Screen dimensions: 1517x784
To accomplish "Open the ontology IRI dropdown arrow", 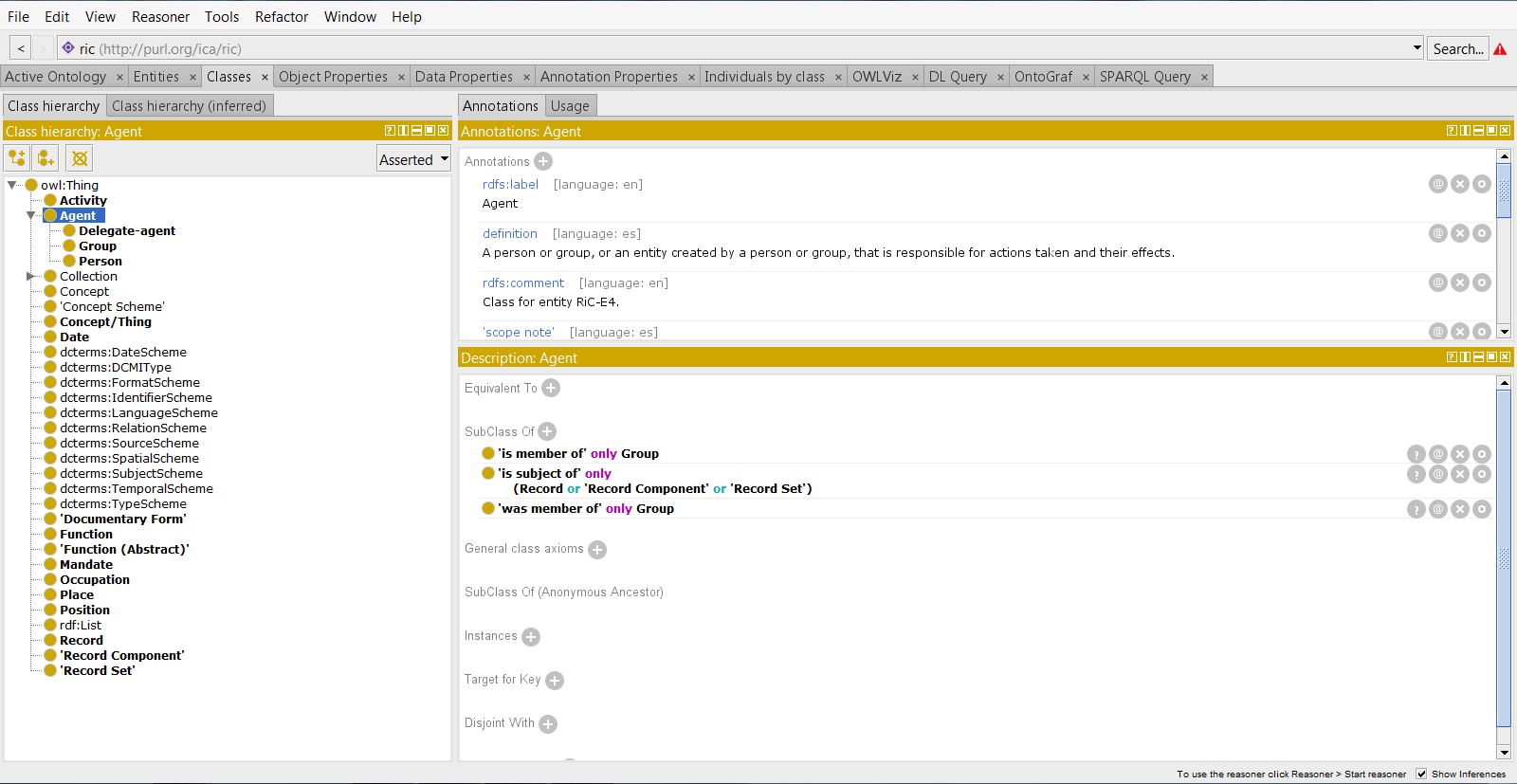I will tap(1416, 47).
